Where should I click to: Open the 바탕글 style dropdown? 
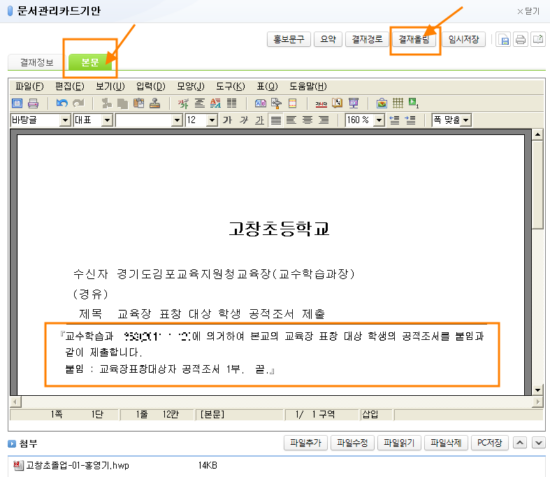[x=65, y=120]
